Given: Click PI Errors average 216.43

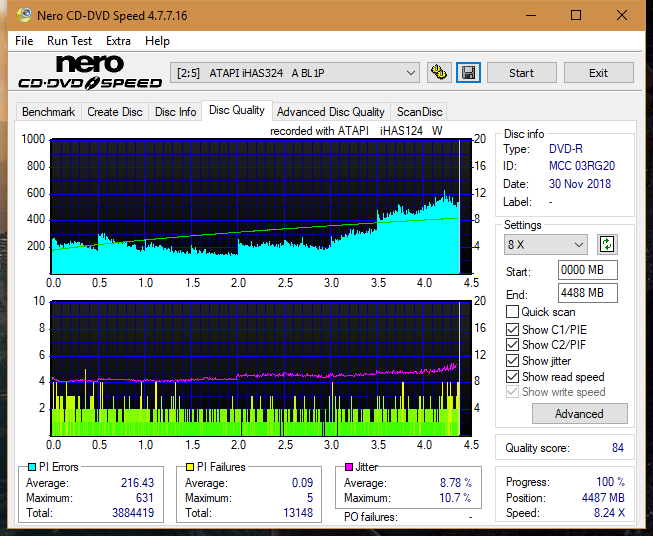Looking at the screenshot, I should (137, 483).
